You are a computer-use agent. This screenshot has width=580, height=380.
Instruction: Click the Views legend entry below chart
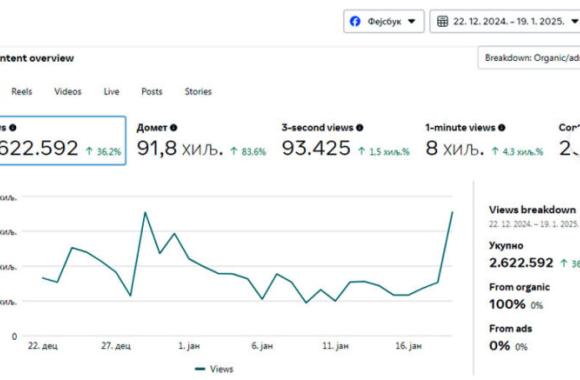214,369
